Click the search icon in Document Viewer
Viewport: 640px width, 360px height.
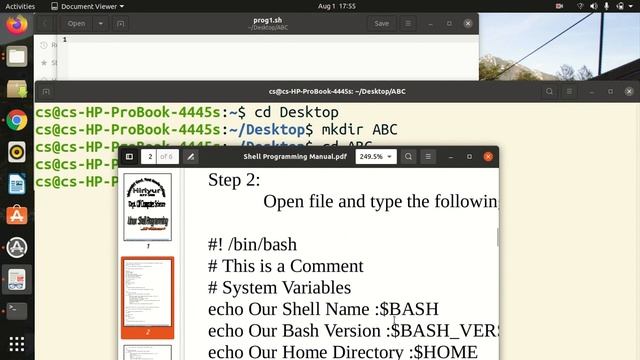408,157
